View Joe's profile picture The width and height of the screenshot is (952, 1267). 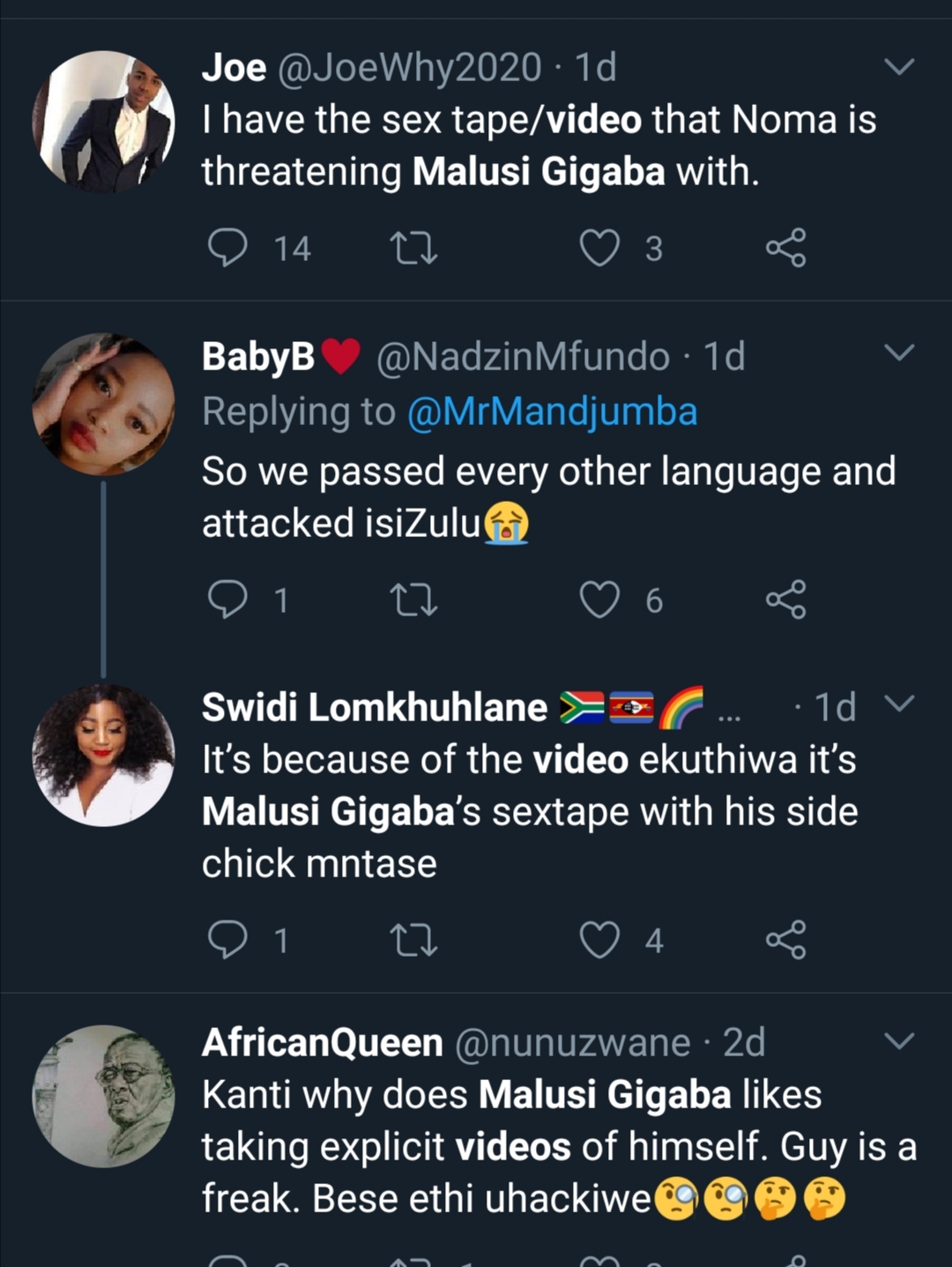coord(103,122)
